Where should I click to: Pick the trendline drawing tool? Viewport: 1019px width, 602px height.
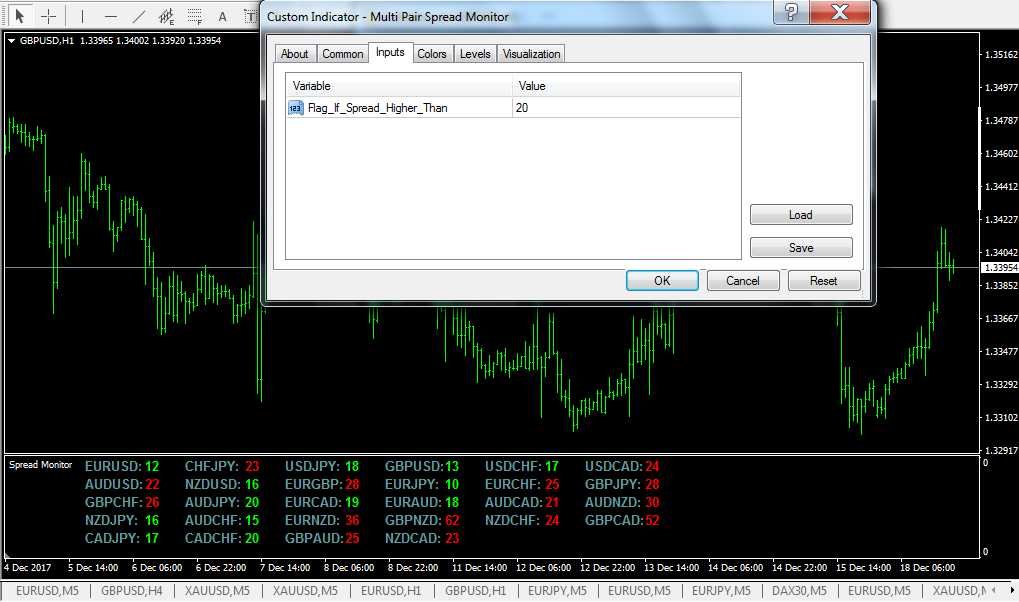point(139,16)
